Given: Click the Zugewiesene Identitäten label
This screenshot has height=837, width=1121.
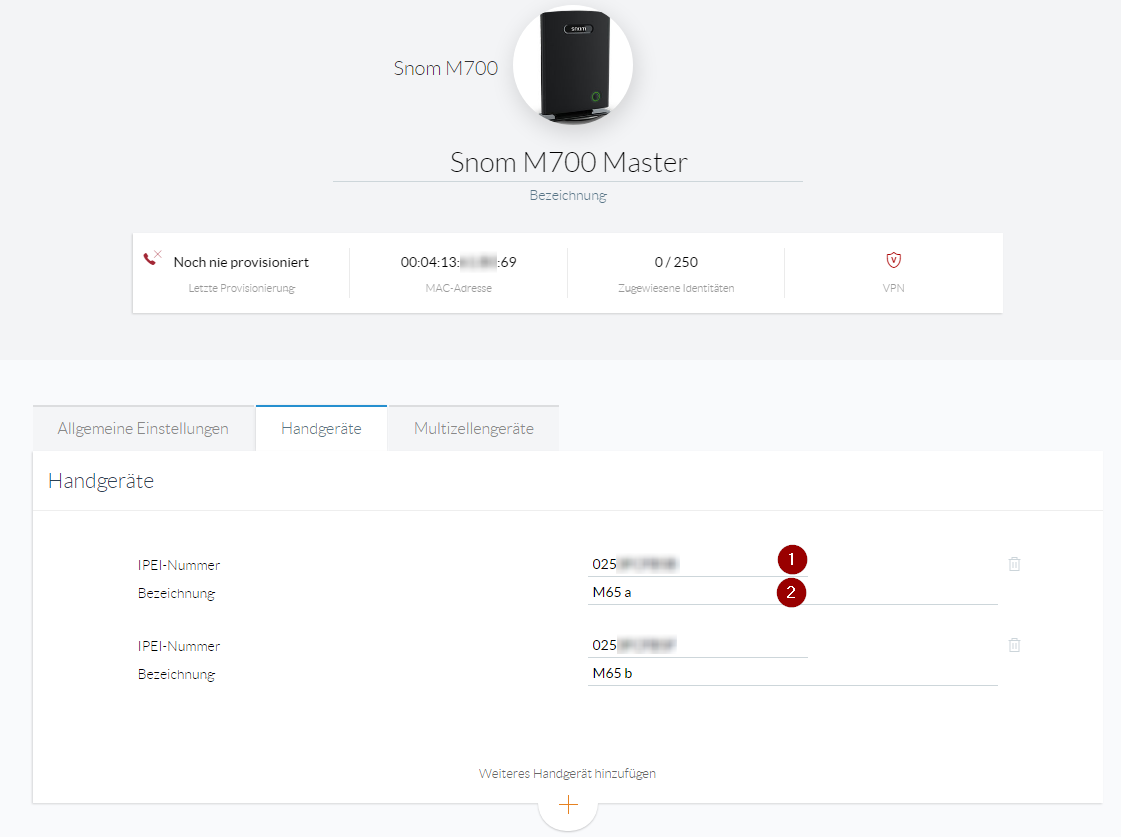Looking at the screenshot, I should 676,288.
